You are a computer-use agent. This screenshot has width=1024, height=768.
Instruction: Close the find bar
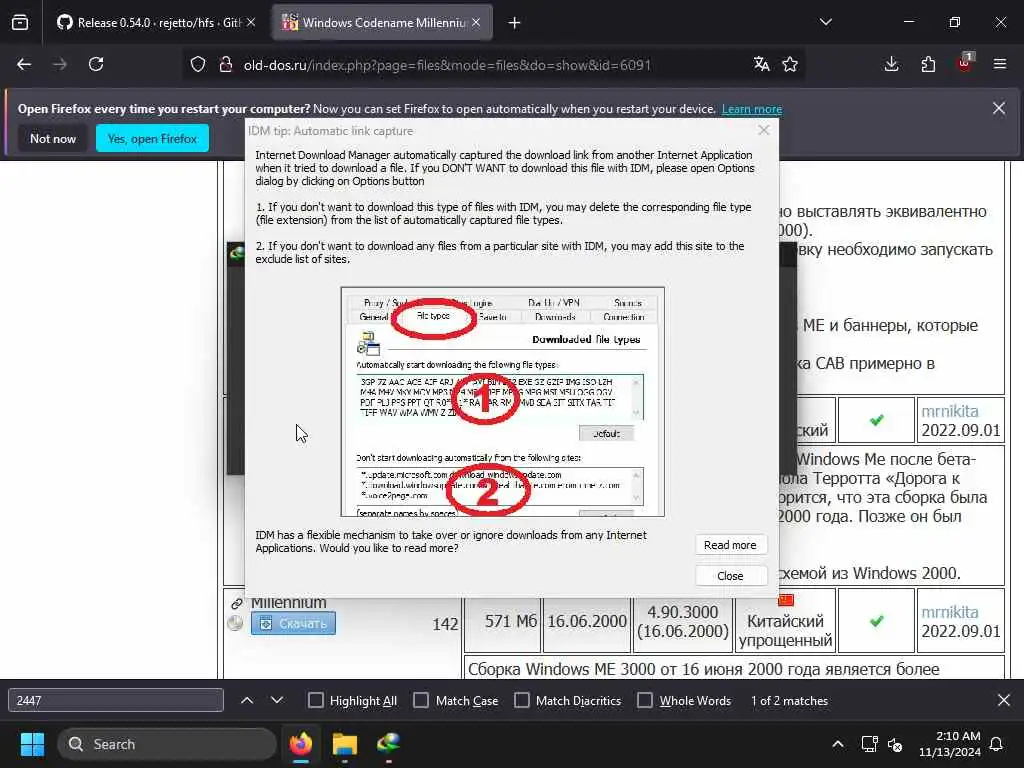pyautogui.click(x=1004, y=700)
